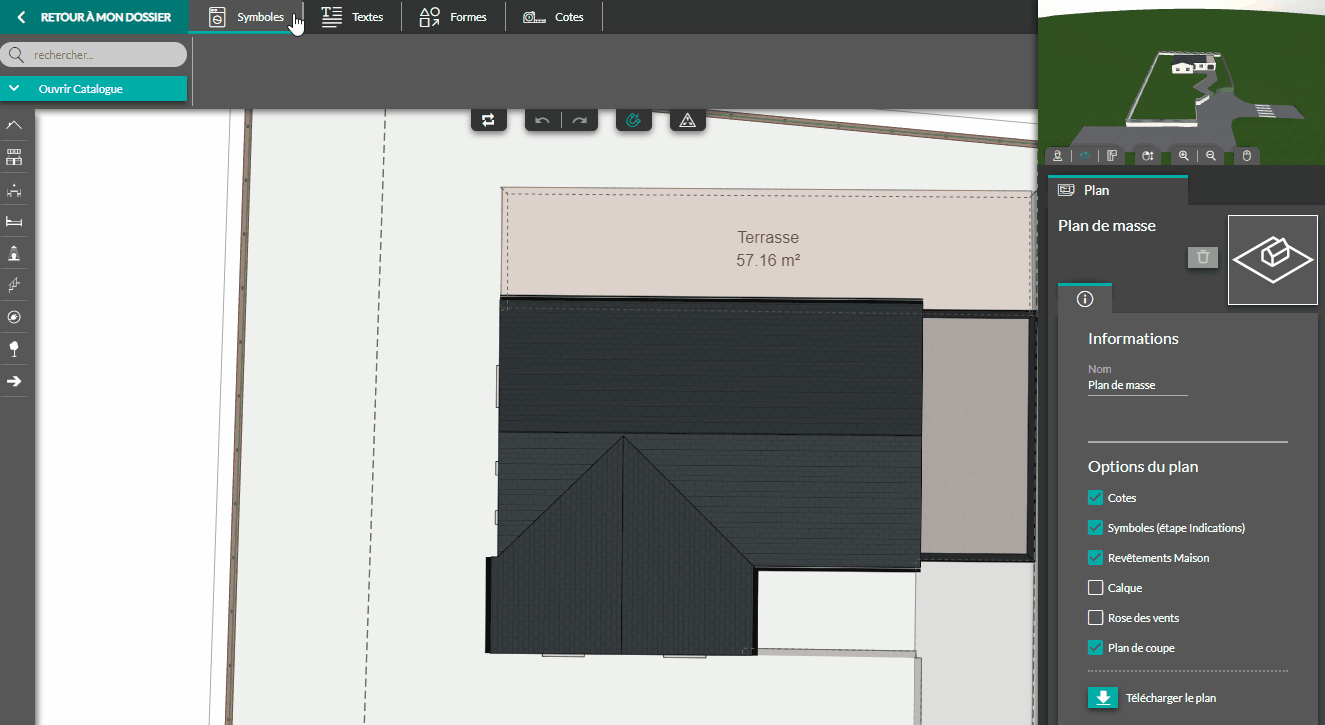Screen dimensions: 1325x725
Task: Select the tree symbol category in sidebar
Action: [14, 349]
